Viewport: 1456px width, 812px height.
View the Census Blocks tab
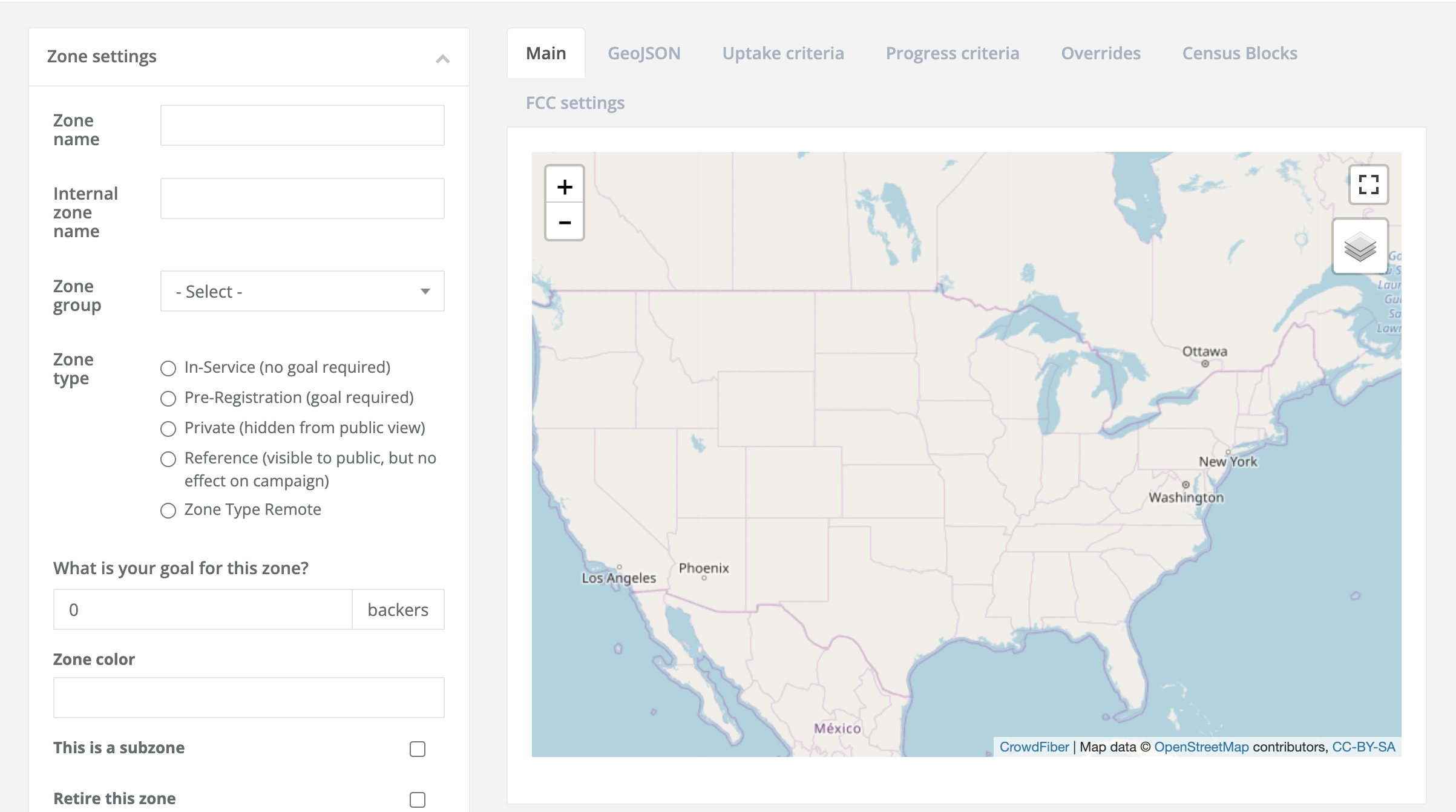tap(1239, 53)
